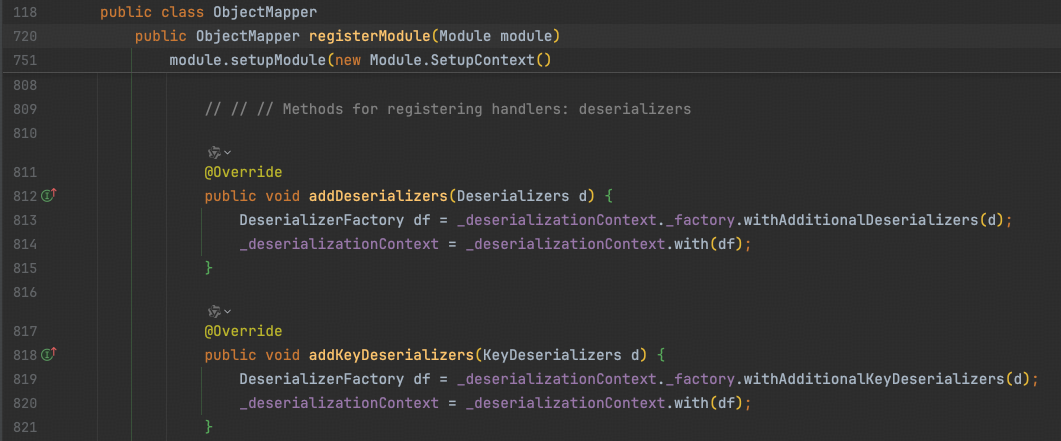Viewport: 1061px width, 441px height.
Task: Click the @Override annotation on line 811
Action: click(x=243, y=172)
